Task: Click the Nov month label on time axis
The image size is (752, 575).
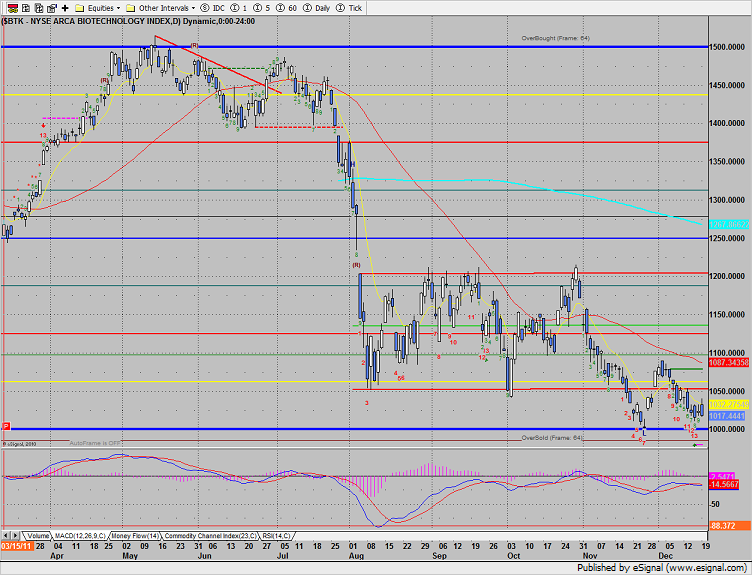Action: tap(590, 556)
